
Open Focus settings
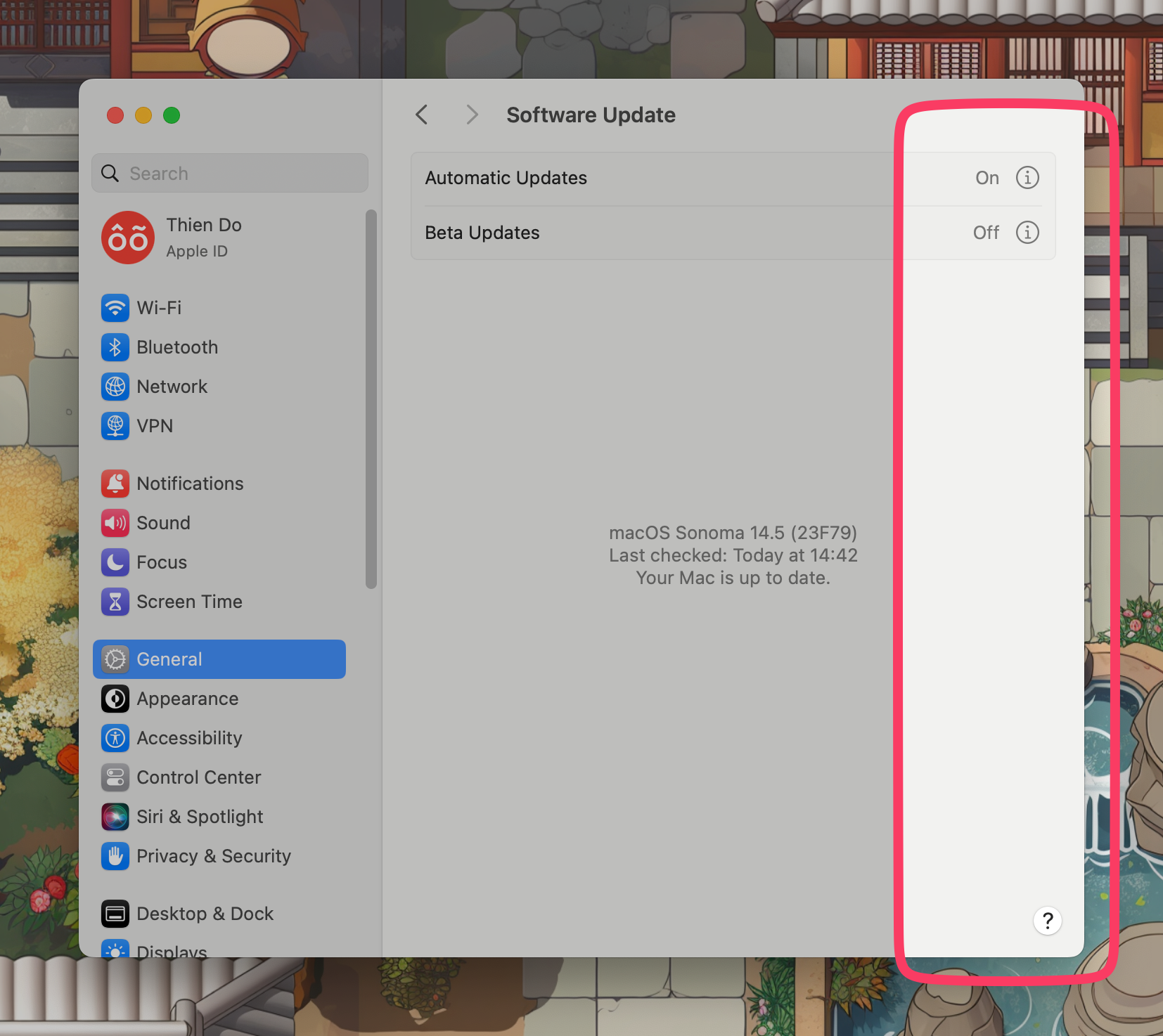(219, 562)
